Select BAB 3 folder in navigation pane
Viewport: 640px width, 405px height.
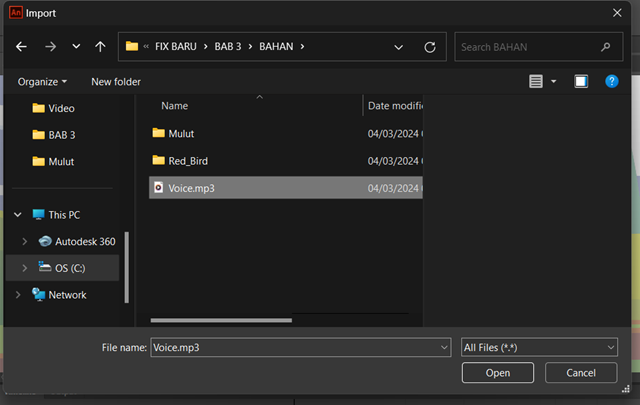point(54,135)
